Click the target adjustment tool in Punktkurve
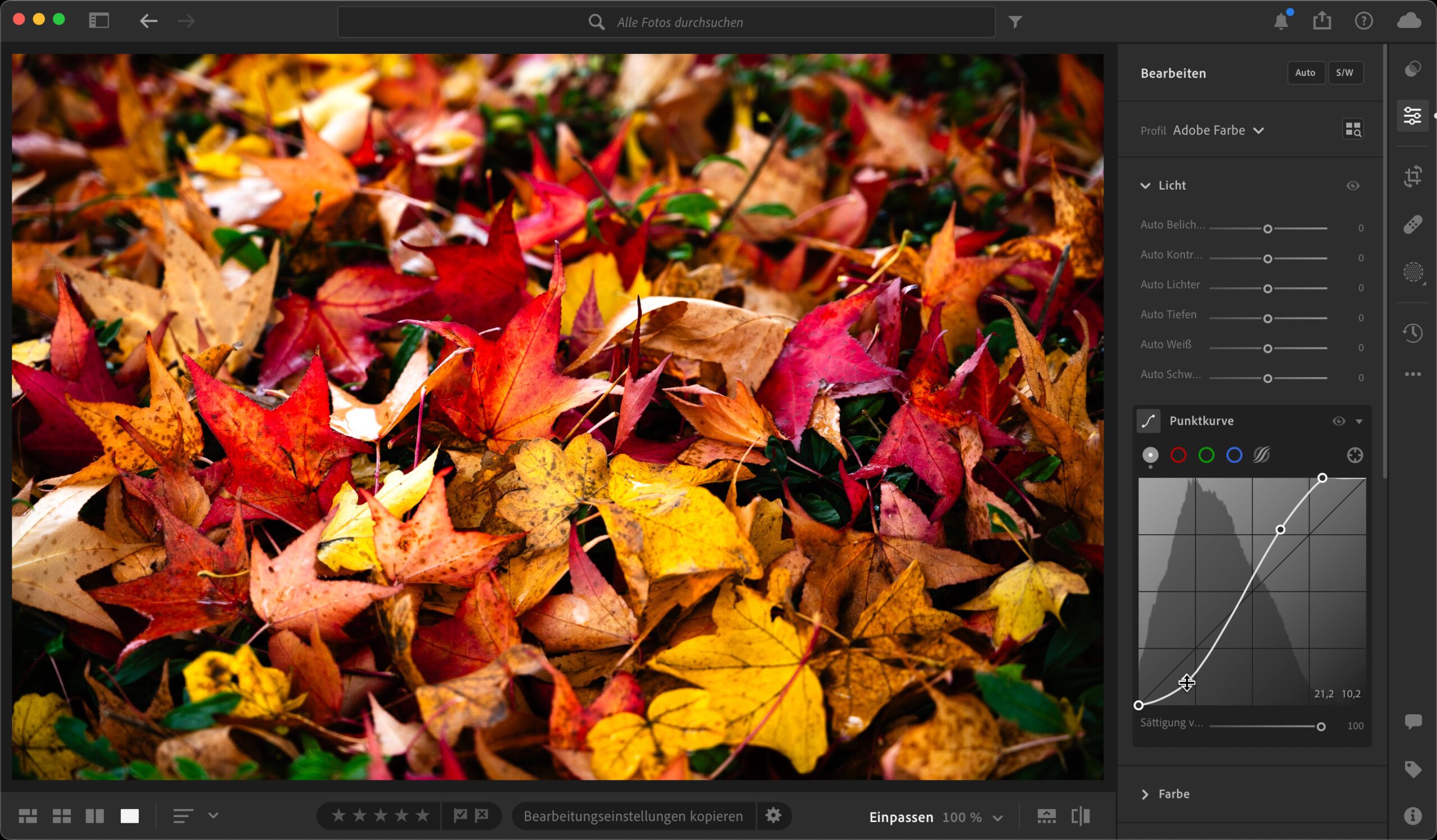 coord(1355,455)
